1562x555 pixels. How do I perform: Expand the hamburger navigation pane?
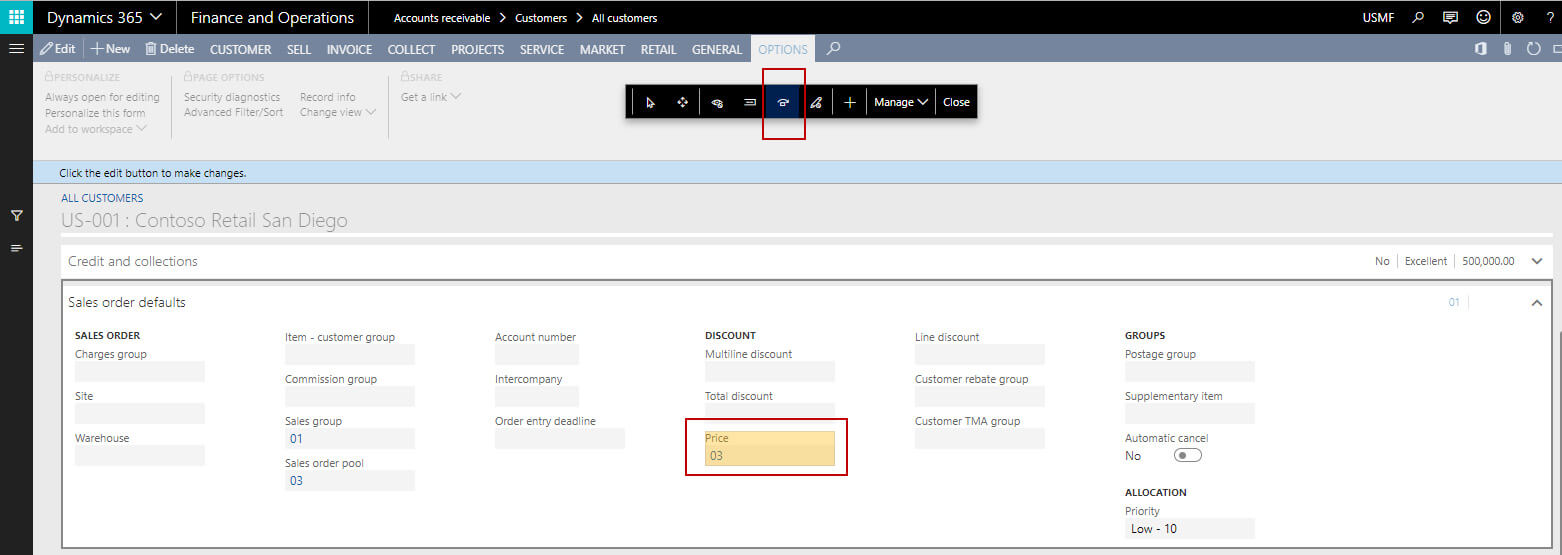16,48
